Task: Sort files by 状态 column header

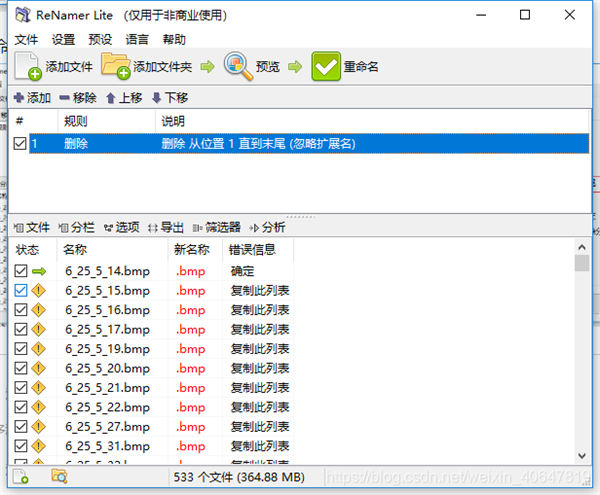Action: (x=33, y=250)
